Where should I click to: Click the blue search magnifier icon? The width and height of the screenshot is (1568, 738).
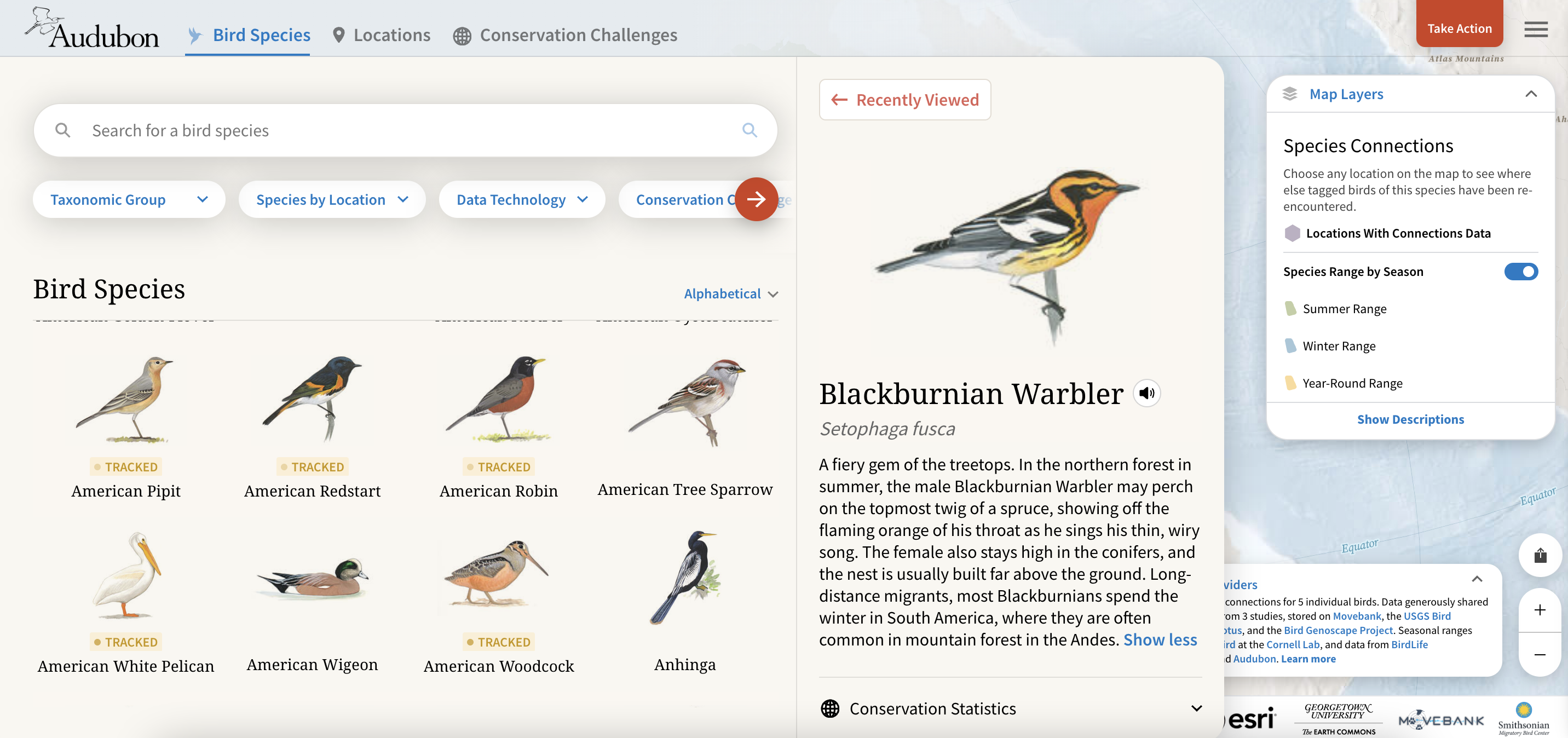pos(750,130)
